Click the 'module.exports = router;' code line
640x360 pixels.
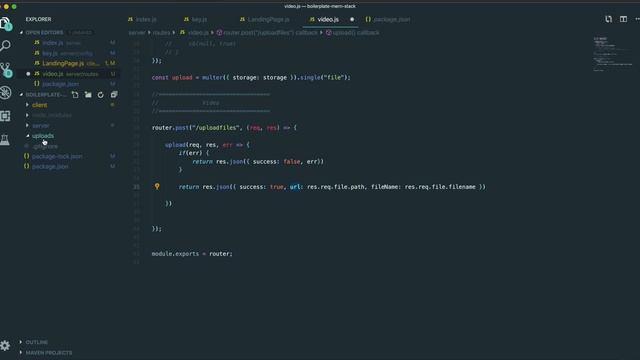point(192,254)
